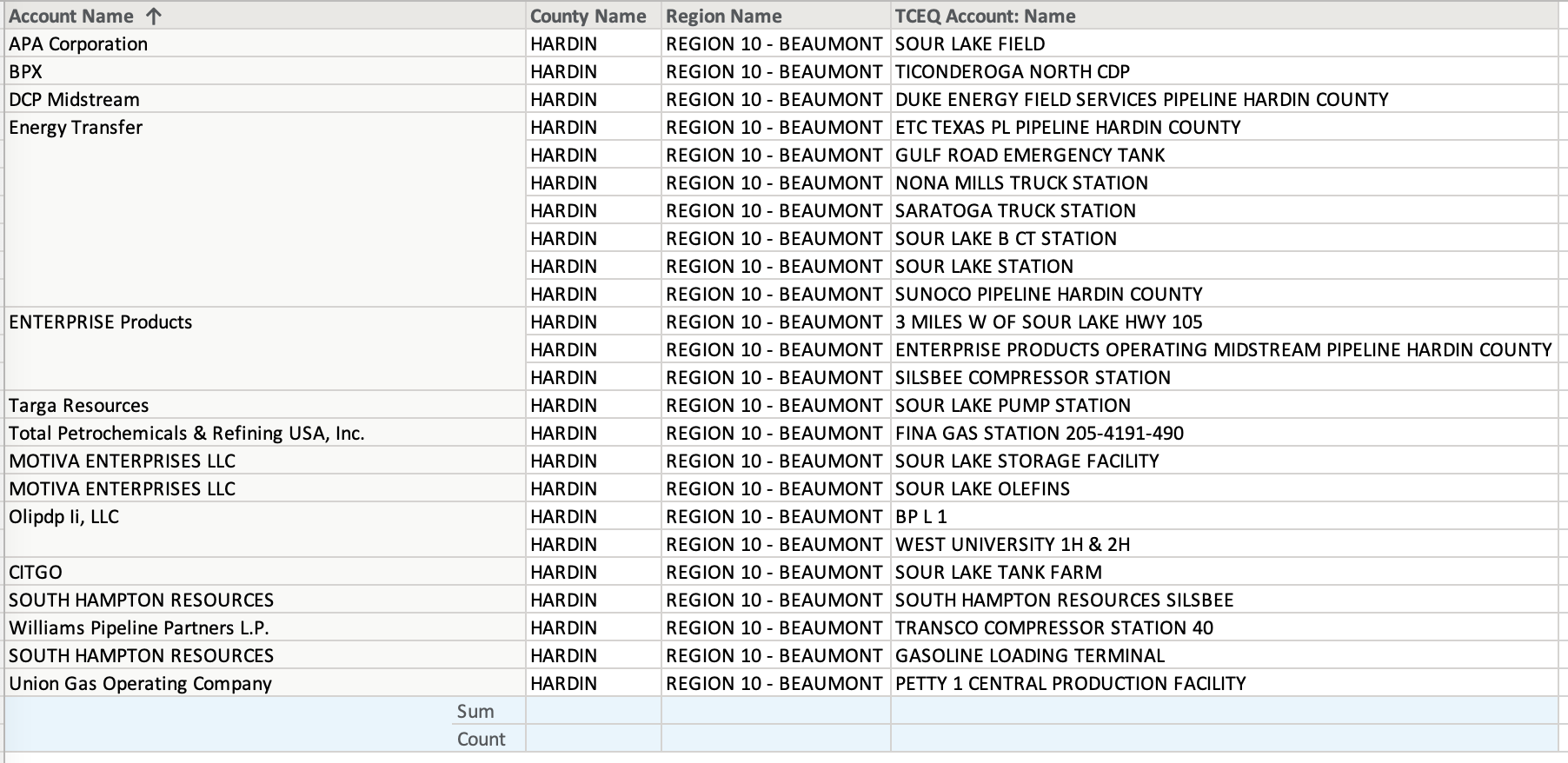Select the TCEQ Account: Name column header
Image resolution: width=1568 pixels, height=763 pixels.
(985, 17)
